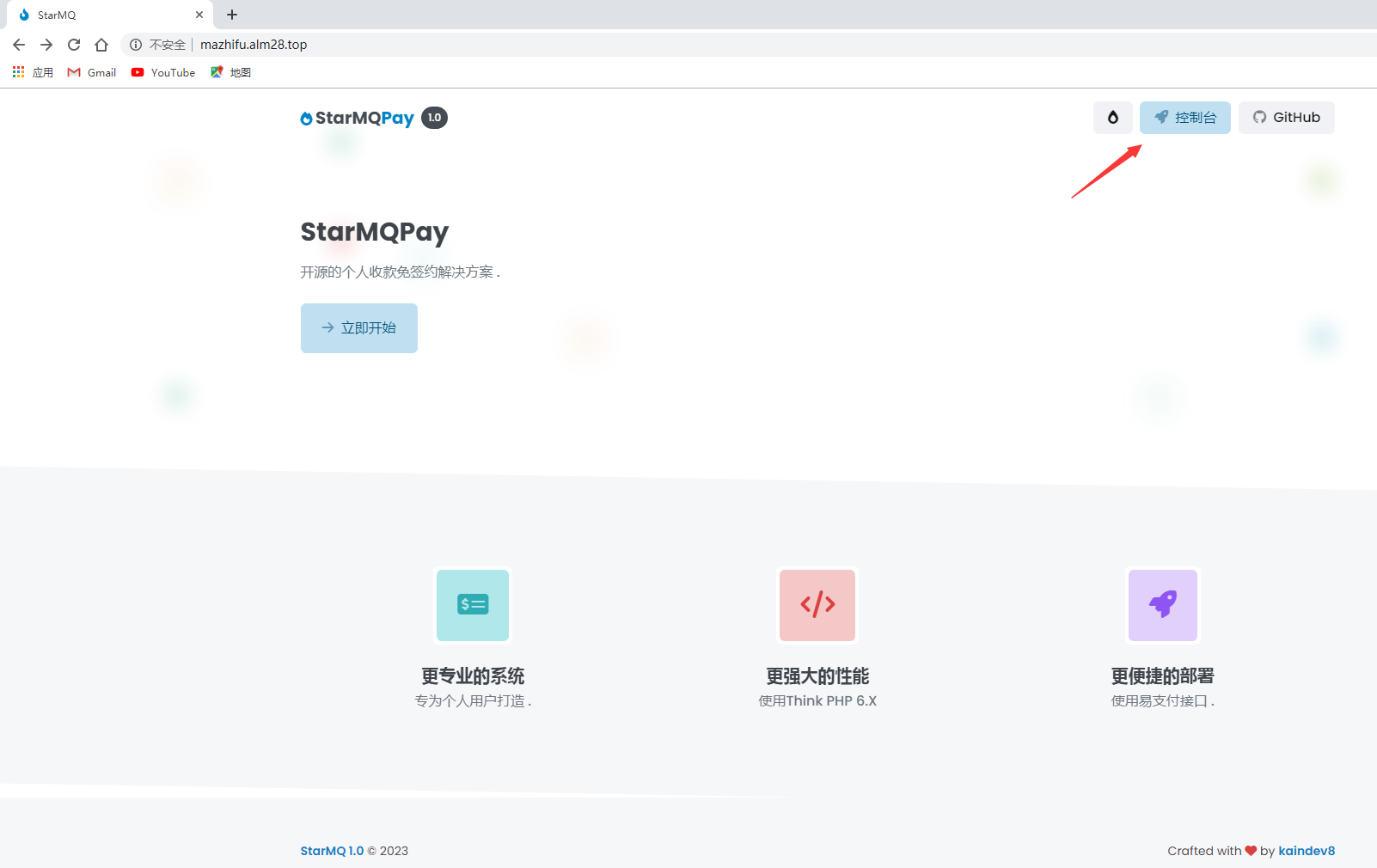Click the site security info icon
This screenshot has width=1377, height=868.
click(136, 45)
